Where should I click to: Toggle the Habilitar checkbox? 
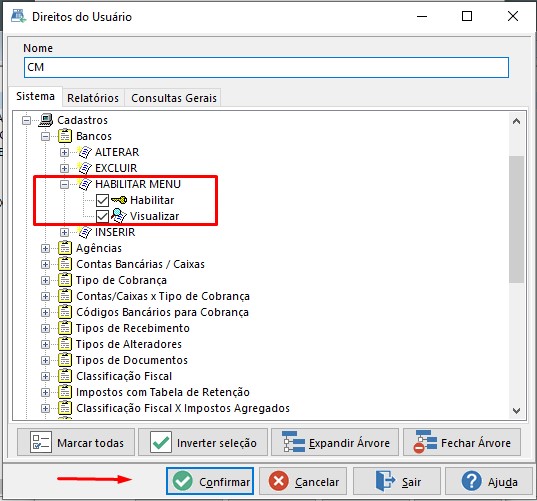102,200
